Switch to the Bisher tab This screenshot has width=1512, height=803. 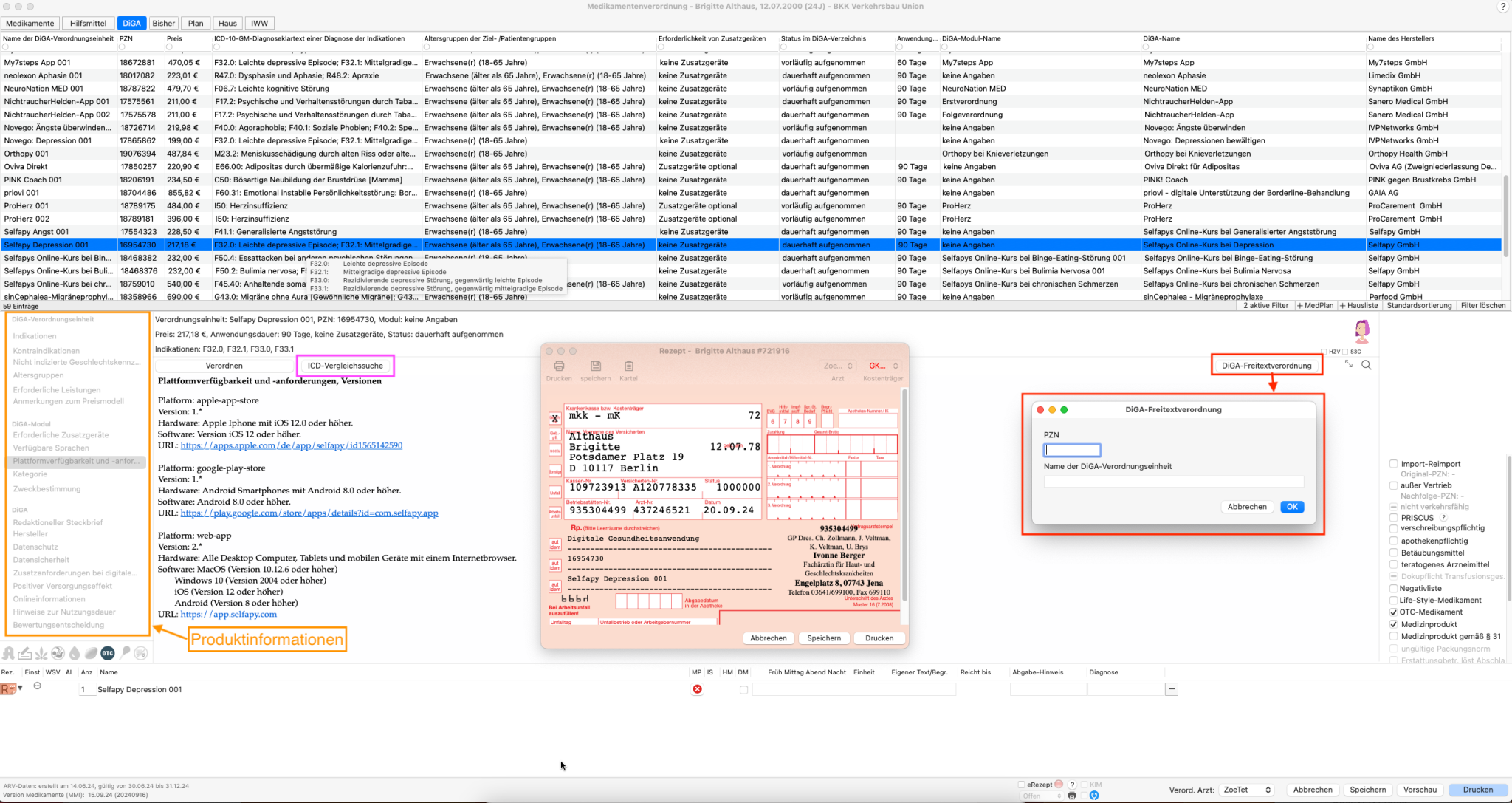point(164,23)
